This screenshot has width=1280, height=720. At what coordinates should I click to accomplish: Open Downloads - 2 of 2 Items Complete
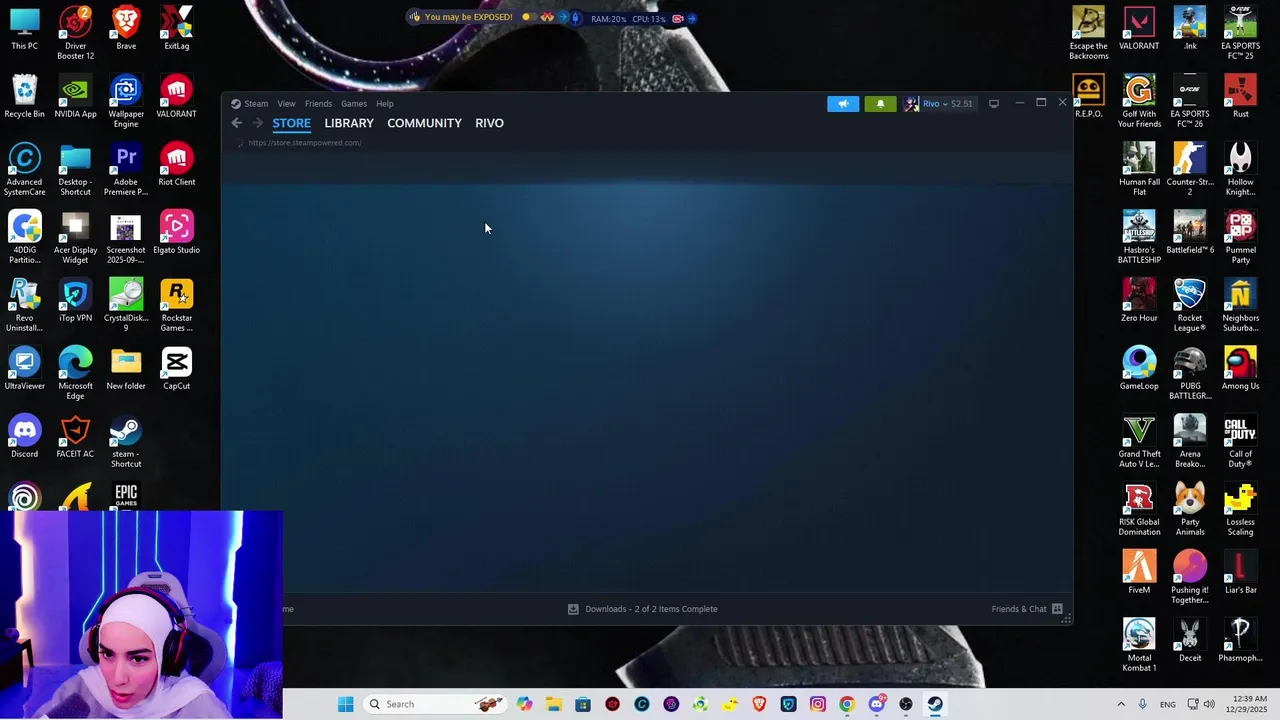(x=651, y=609)
